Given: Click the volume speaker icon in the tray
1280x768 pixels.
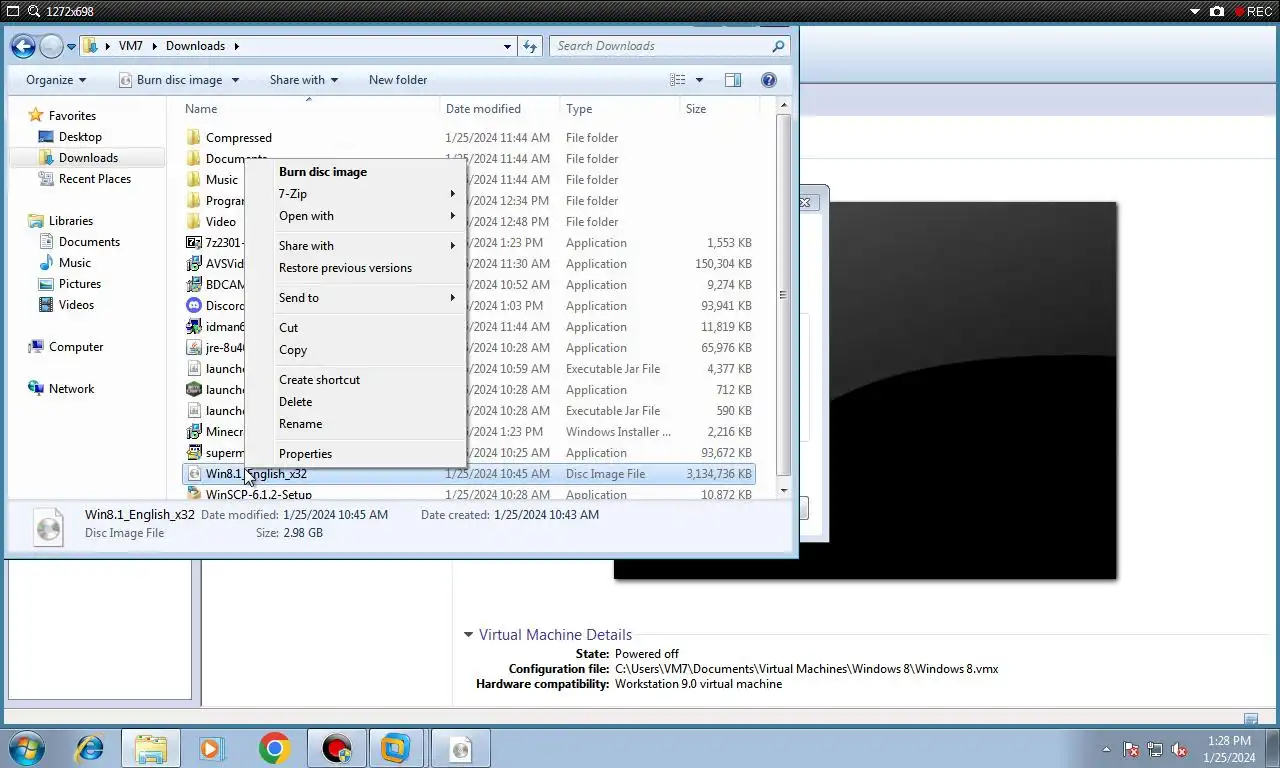Looking at the screenshot, I should [1179, 749].
